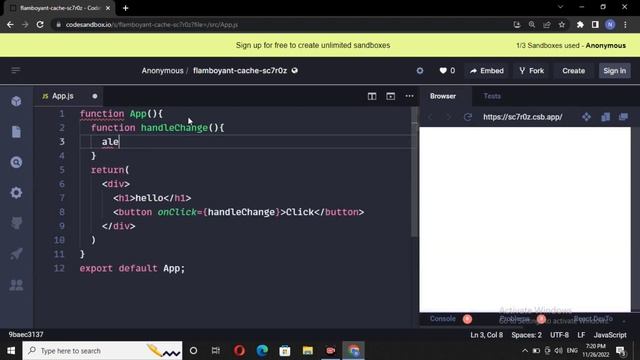Click the handleChange function name on line 2
The width and height of the screenshot is (640, 360).
pyautogui.click(x=174, y=128)
